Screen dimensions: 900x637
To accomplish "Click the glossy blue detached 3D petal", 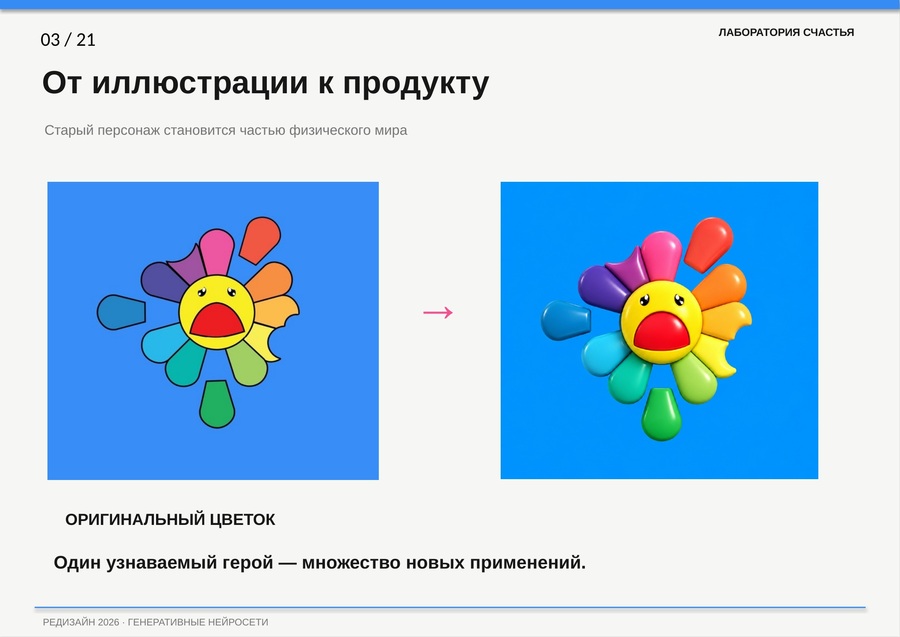I will tap(565, 320).
